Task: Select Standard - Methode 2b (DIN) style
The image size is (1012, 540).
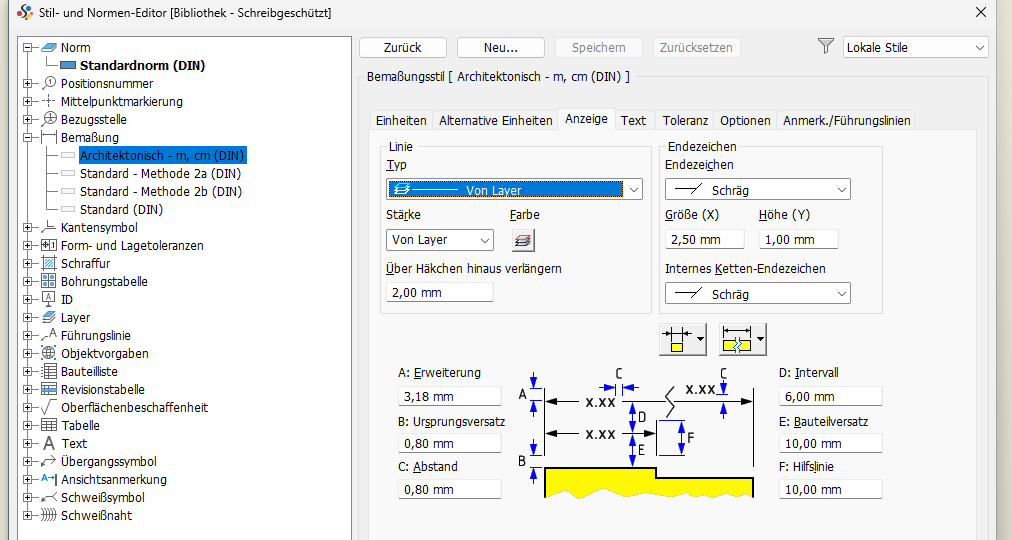Action: tap(161, 192)
